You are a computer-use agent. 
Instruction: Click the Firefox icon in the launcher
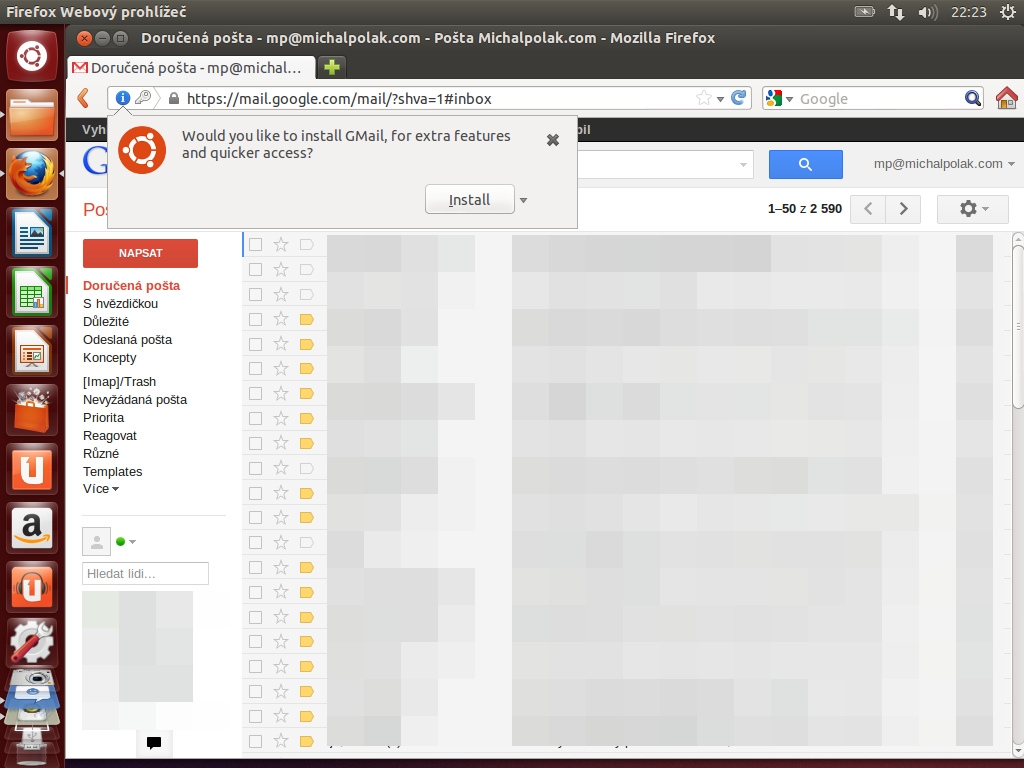(x=32, y=174)
